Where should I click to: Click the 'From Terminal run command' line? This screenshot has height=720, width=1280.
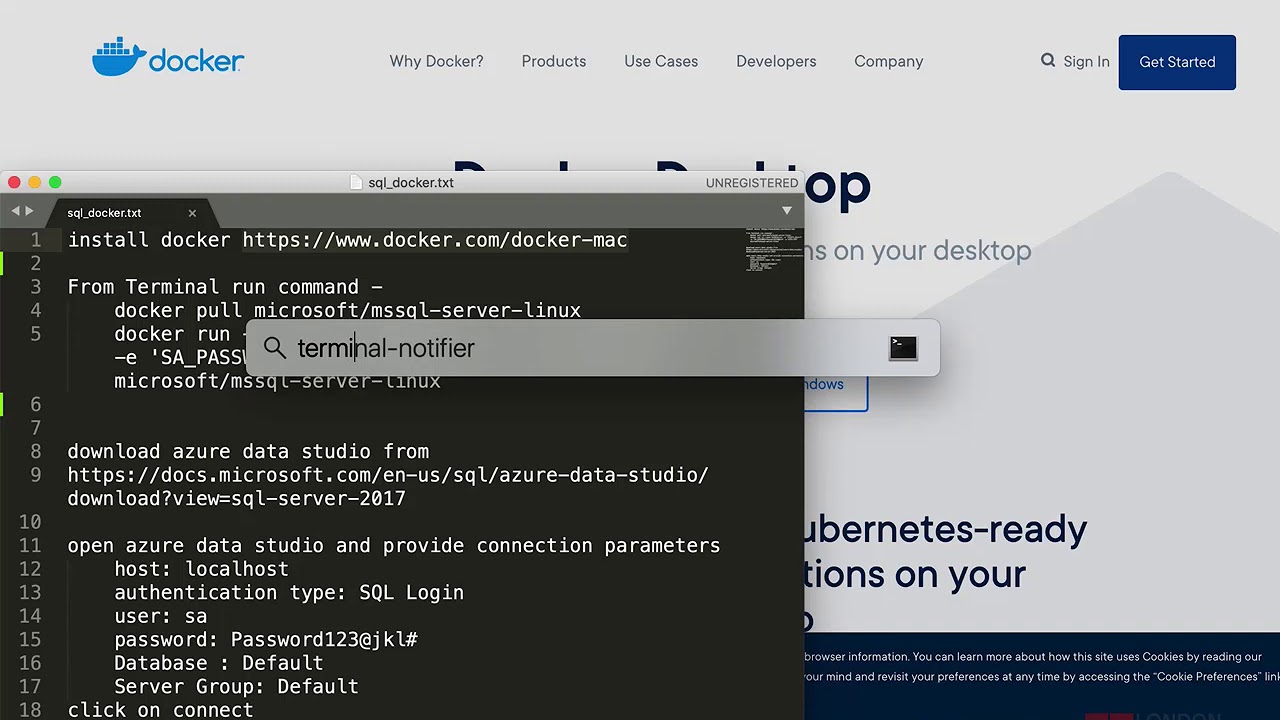[225, 287]
